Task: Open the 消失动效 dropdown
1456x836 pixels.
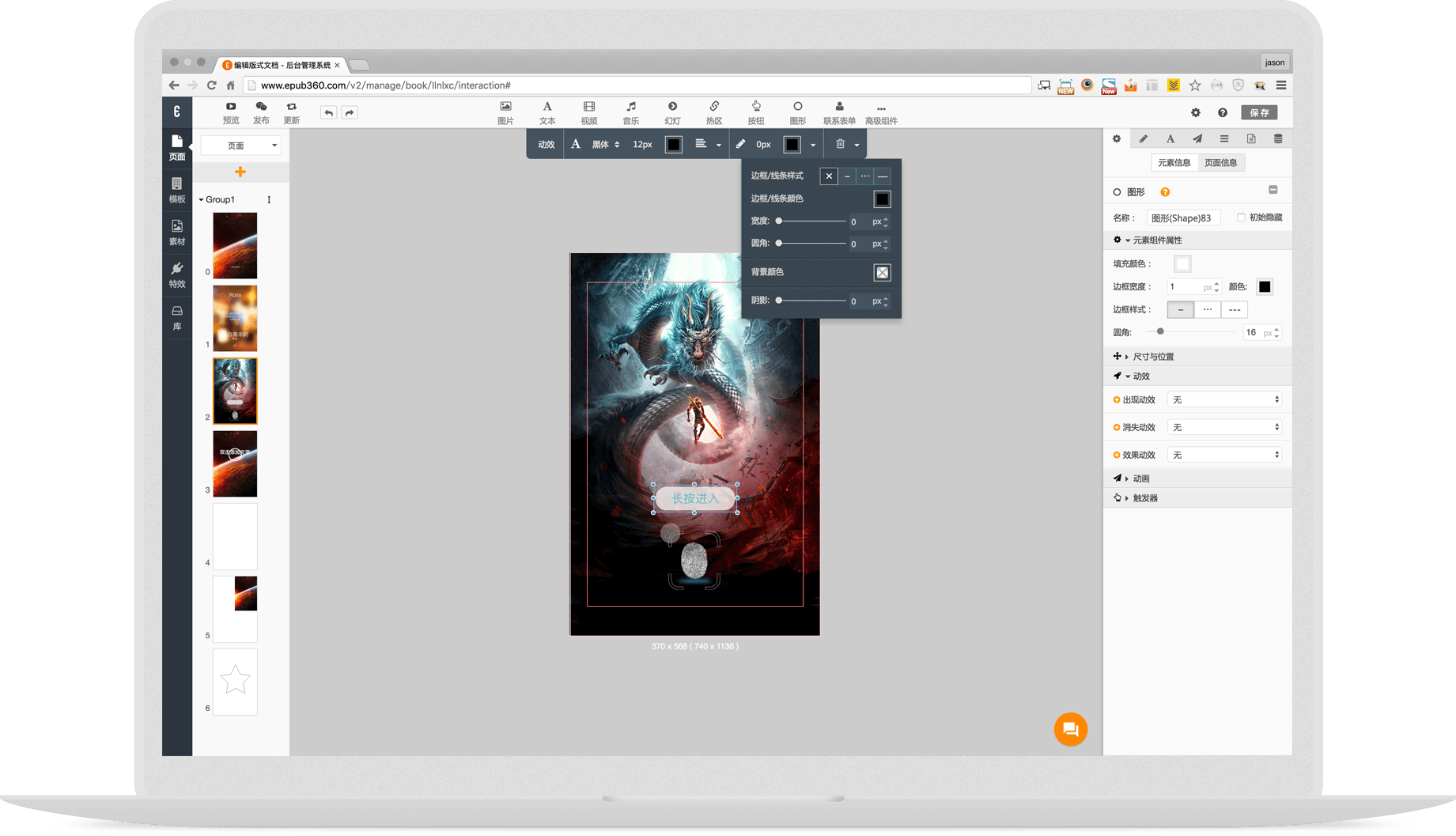Action: click(x=1224, y=427)
